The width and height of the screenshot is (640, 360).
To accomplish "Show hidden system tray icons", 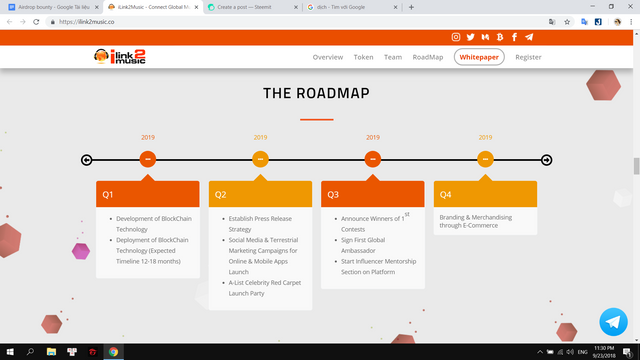I will pyautogui.click(x=540, y=352).
